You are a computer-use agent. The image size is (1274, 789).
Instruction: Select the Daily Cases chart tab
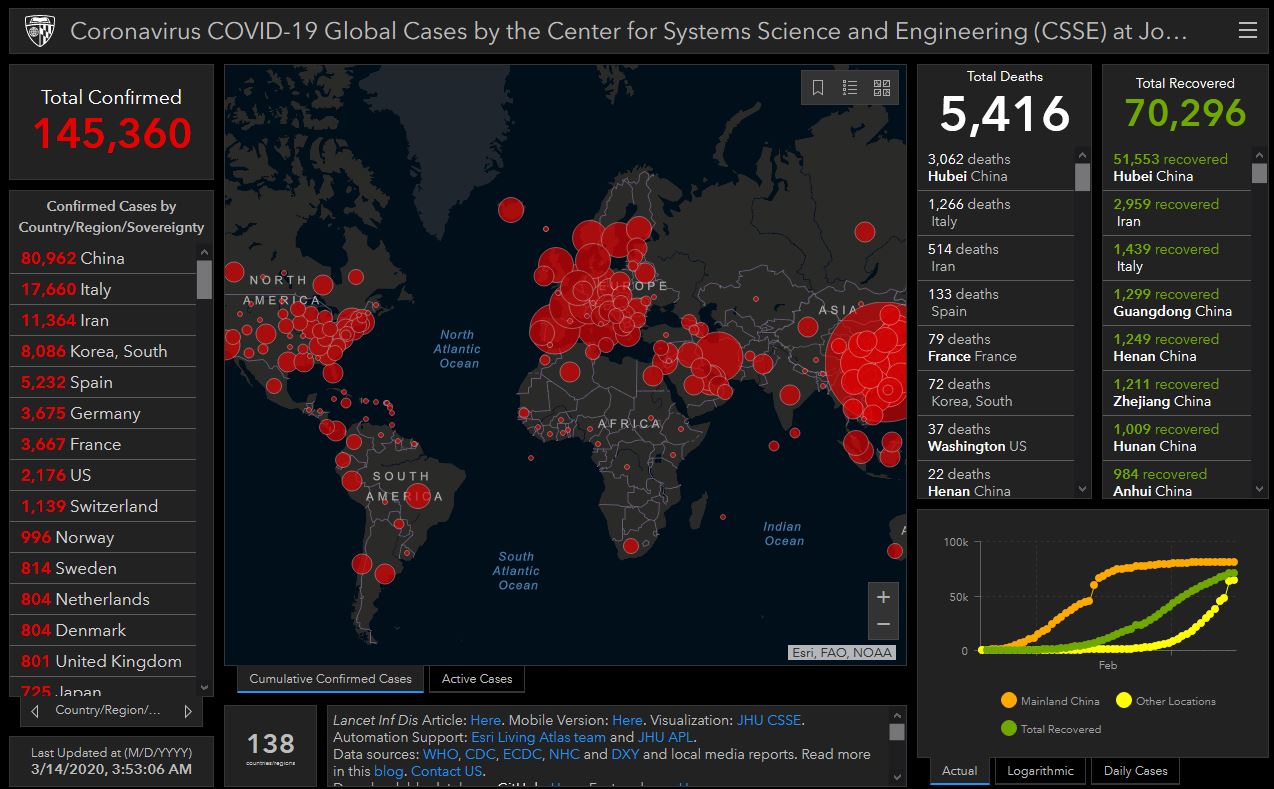1135,771
